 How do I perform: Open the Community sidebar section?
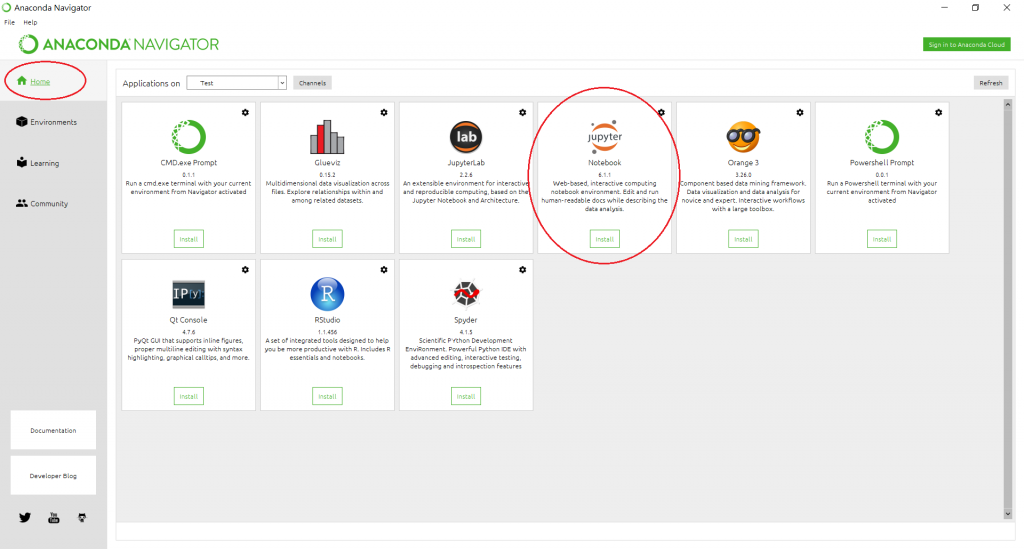click(x=42, y=203)
